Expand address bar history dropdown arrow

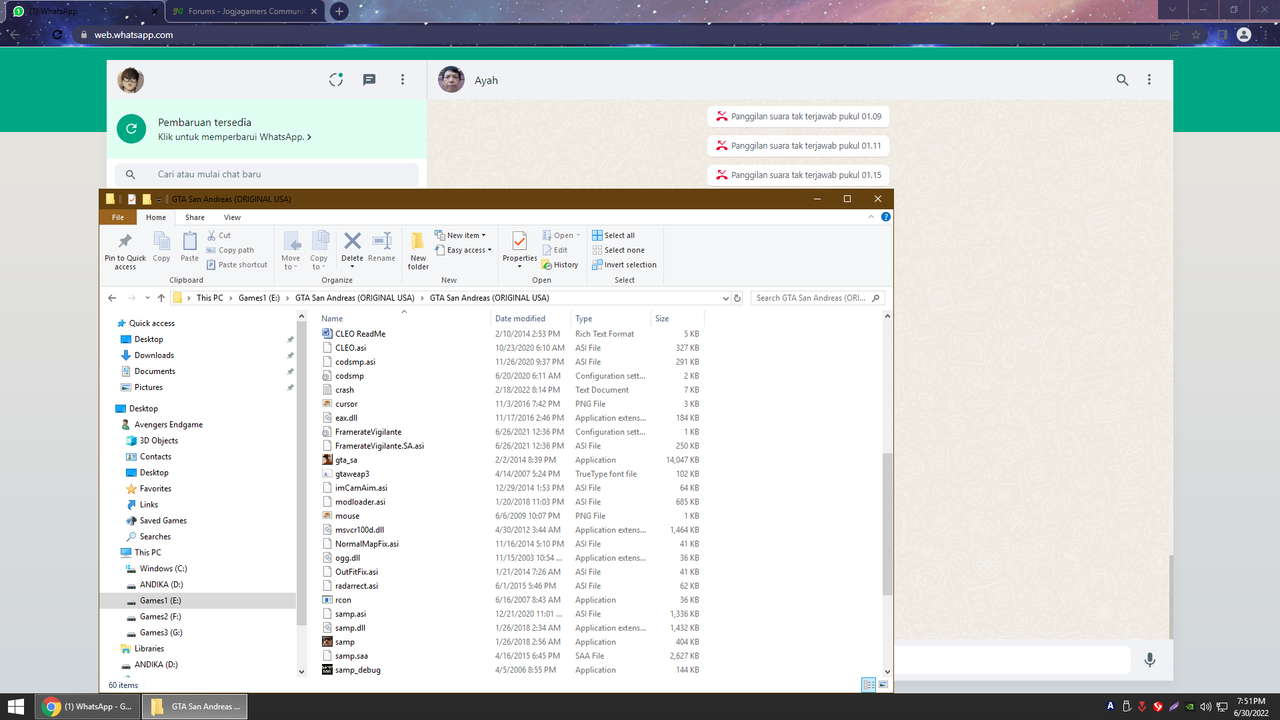point(724,298)
